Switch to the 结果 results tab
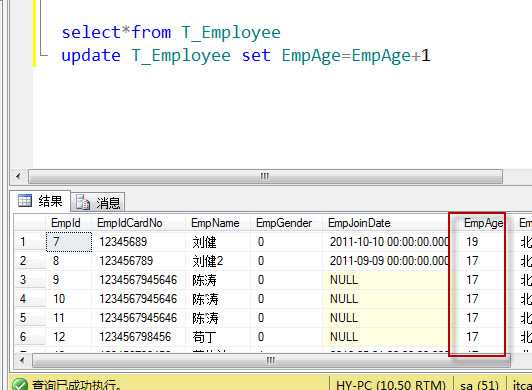This screenshot has width=532, height=390. coord(40,201)
